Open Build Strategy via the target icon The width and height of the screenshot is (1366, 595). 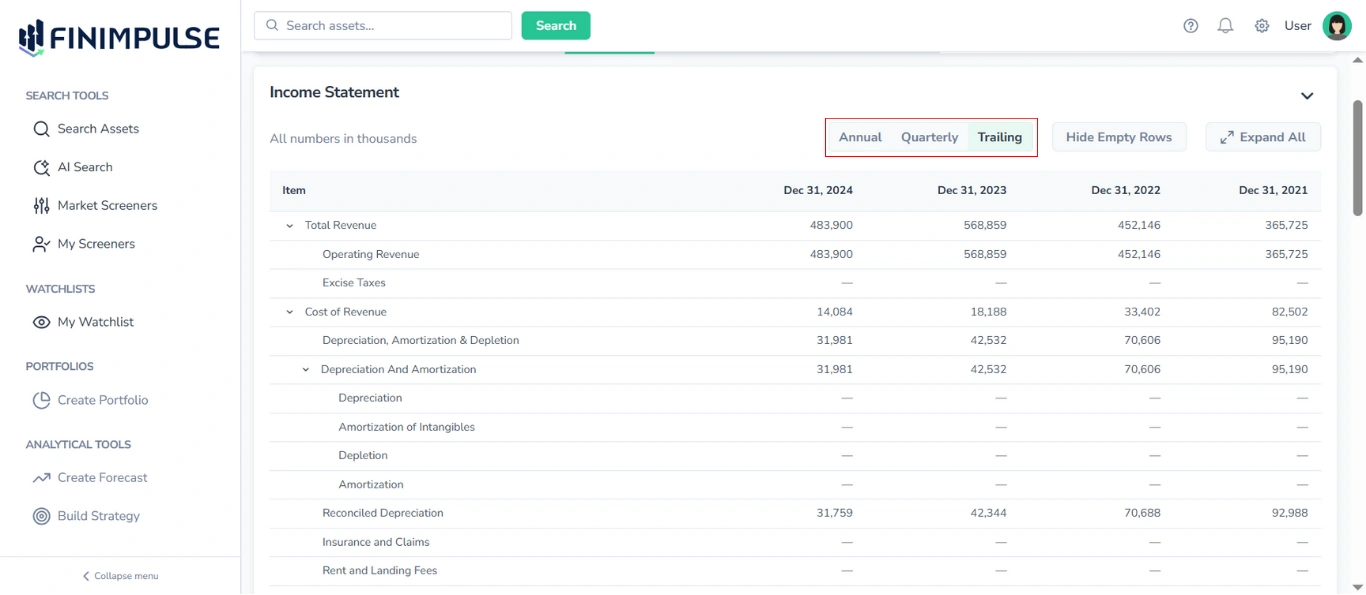40,515
